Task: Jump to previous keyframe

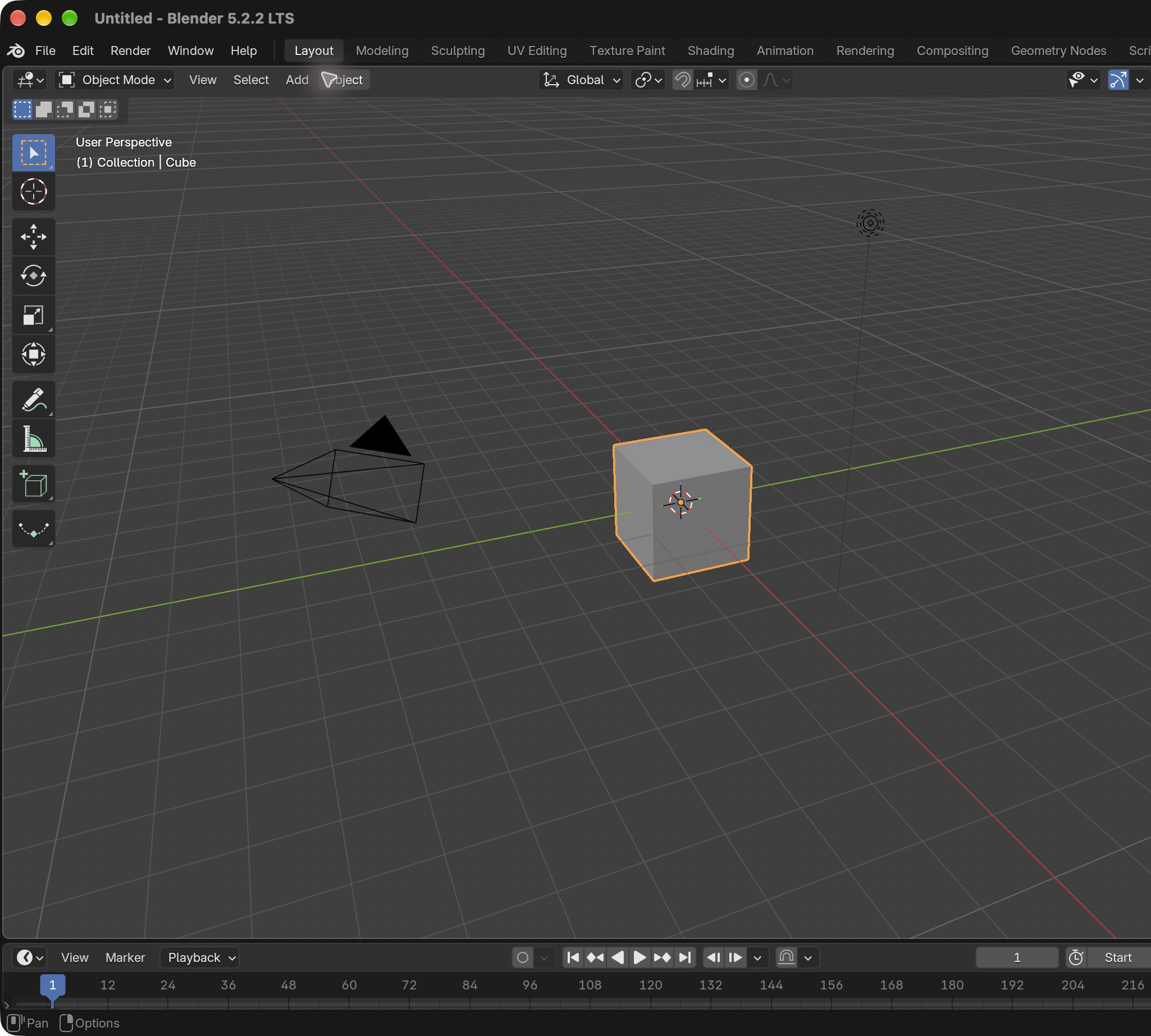Action: pyautogui.click(x=595, y=957)
